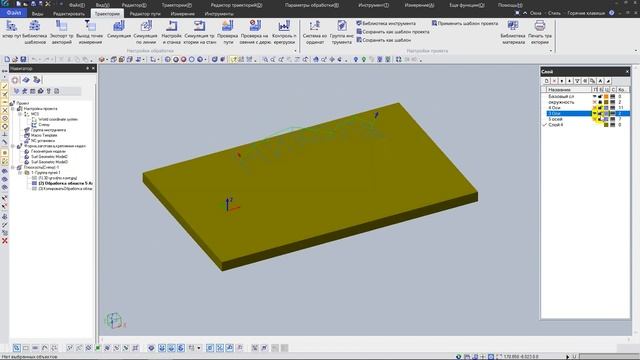The image size is (640, 360).
Task: Change color swatch of Слой 4 layer
Action: tap(607, 125)
